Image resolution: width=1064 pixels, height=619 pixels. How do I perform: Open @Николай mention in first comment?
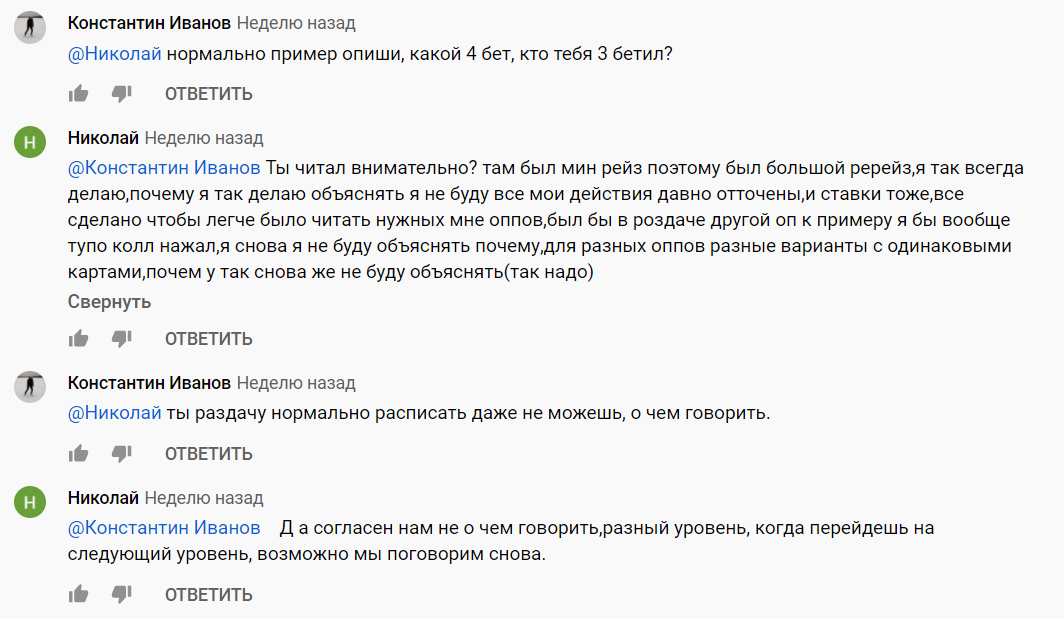(x=114, y=55)
